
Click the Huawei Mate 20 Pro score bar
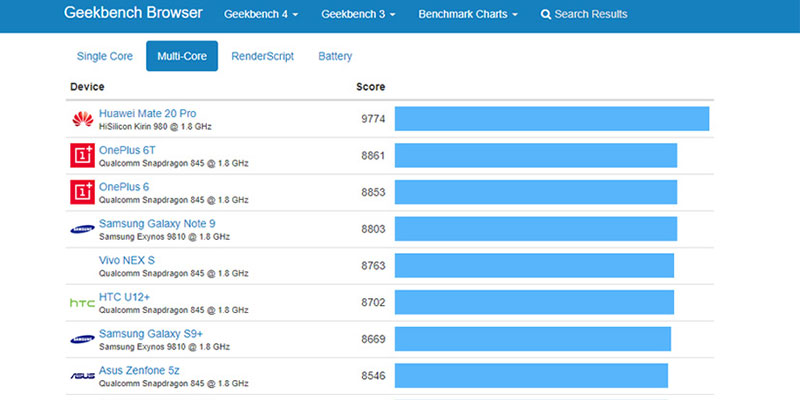552,119
